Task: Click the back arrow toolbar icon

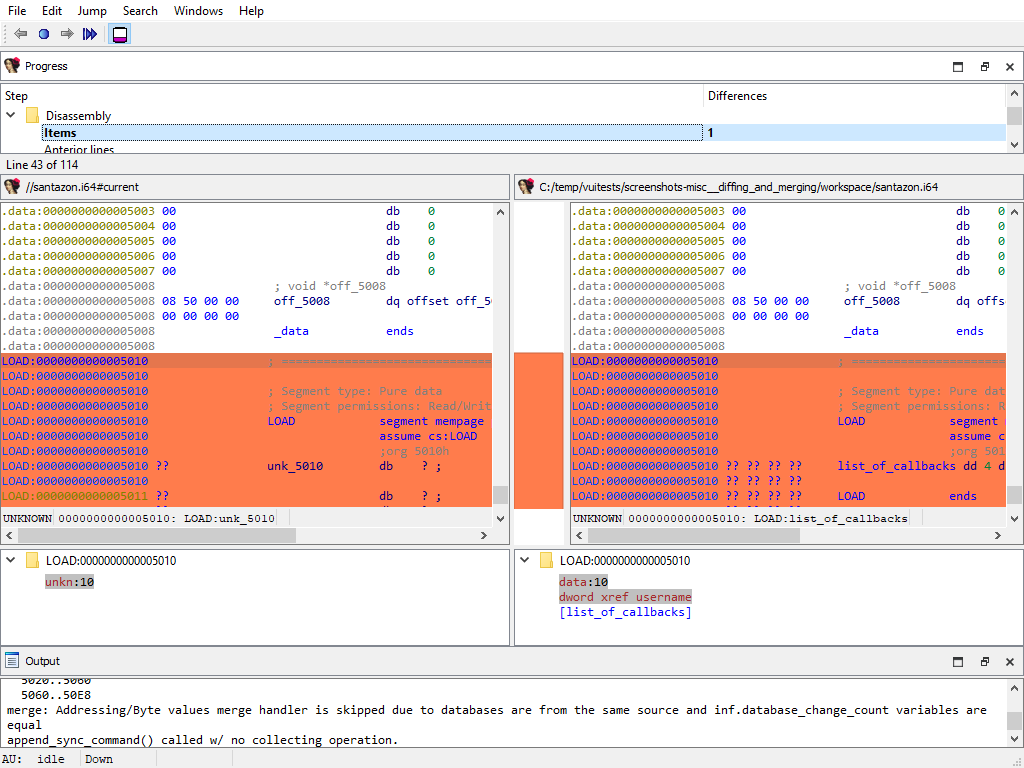Action: coord(21,34)
